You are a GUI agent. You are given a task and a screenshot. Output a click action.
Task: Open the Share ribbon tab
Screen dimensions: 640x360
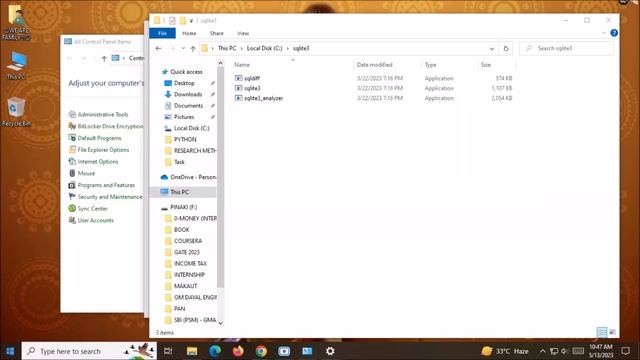216,33
